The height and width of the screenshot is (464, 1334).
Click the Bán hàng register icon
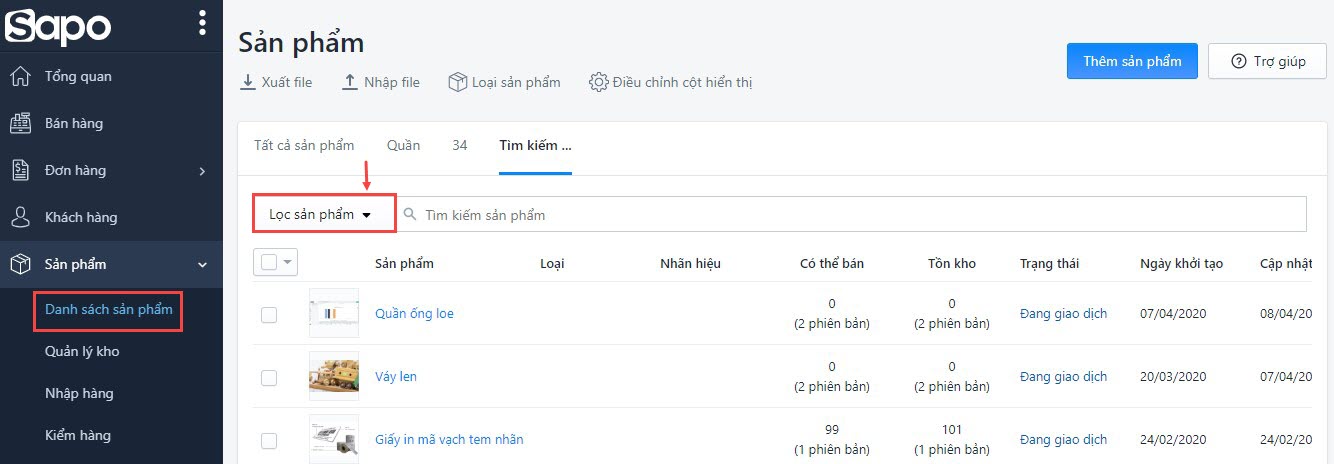(20, 123)
